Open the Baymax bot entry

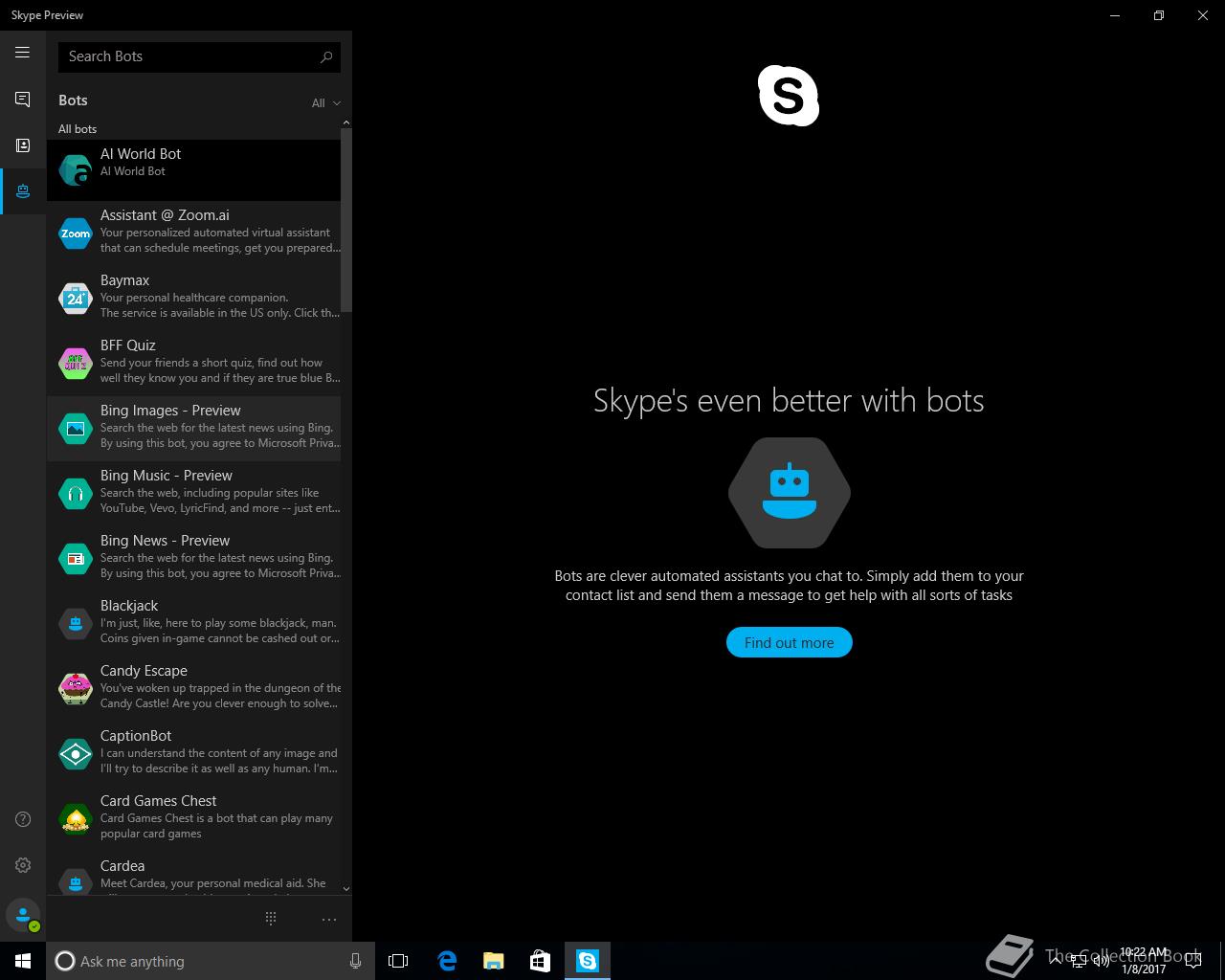193,299
